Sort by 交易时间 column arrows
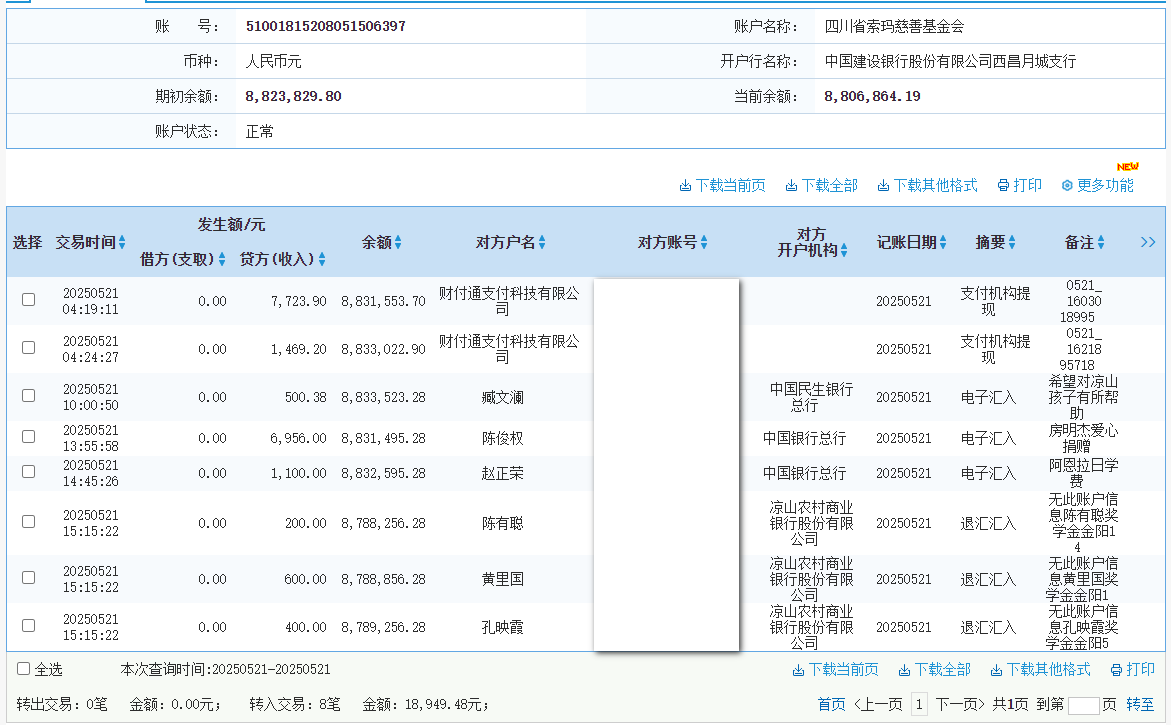This screenshot has height=725, width=1171. [122, 242]
